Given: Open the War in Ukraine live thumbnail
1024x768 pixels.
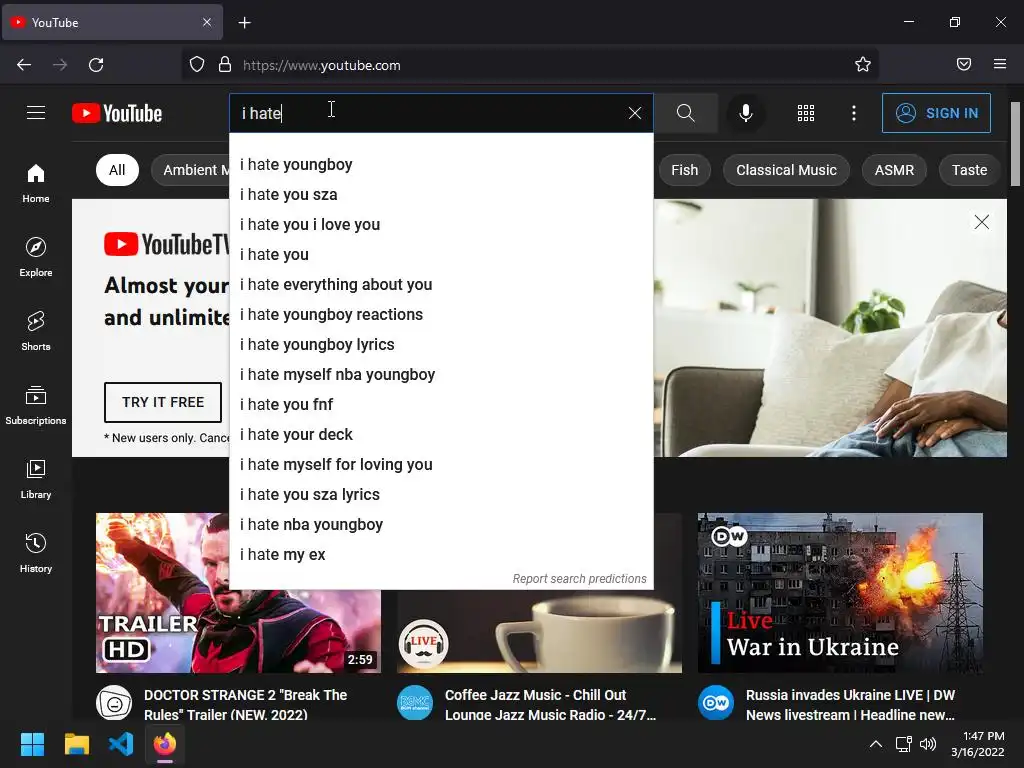Looking at the screenshot, I should [x=840, y=593].
